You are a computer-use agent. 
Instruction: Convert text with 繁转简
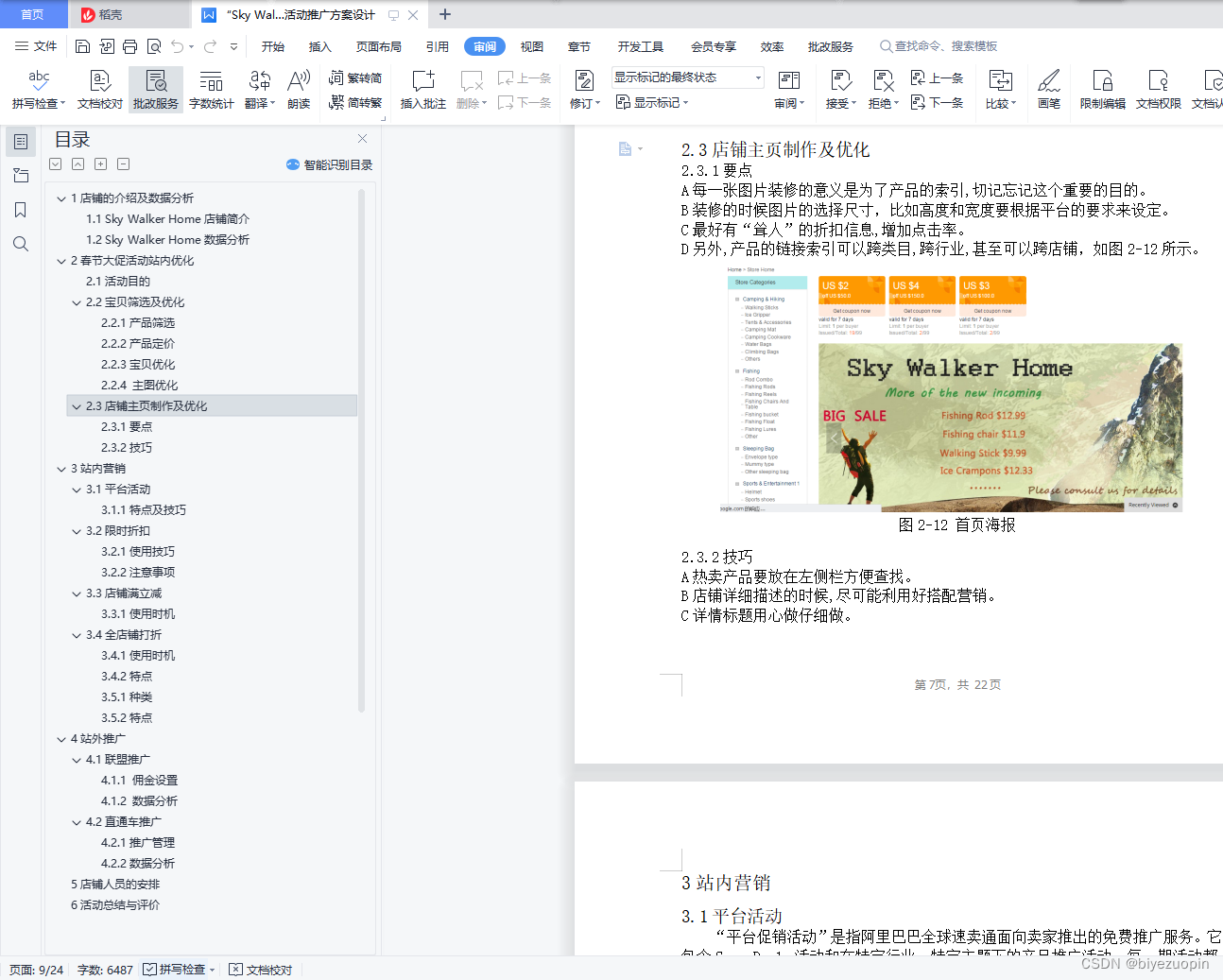pyautogui.click(x=355, y=78)
